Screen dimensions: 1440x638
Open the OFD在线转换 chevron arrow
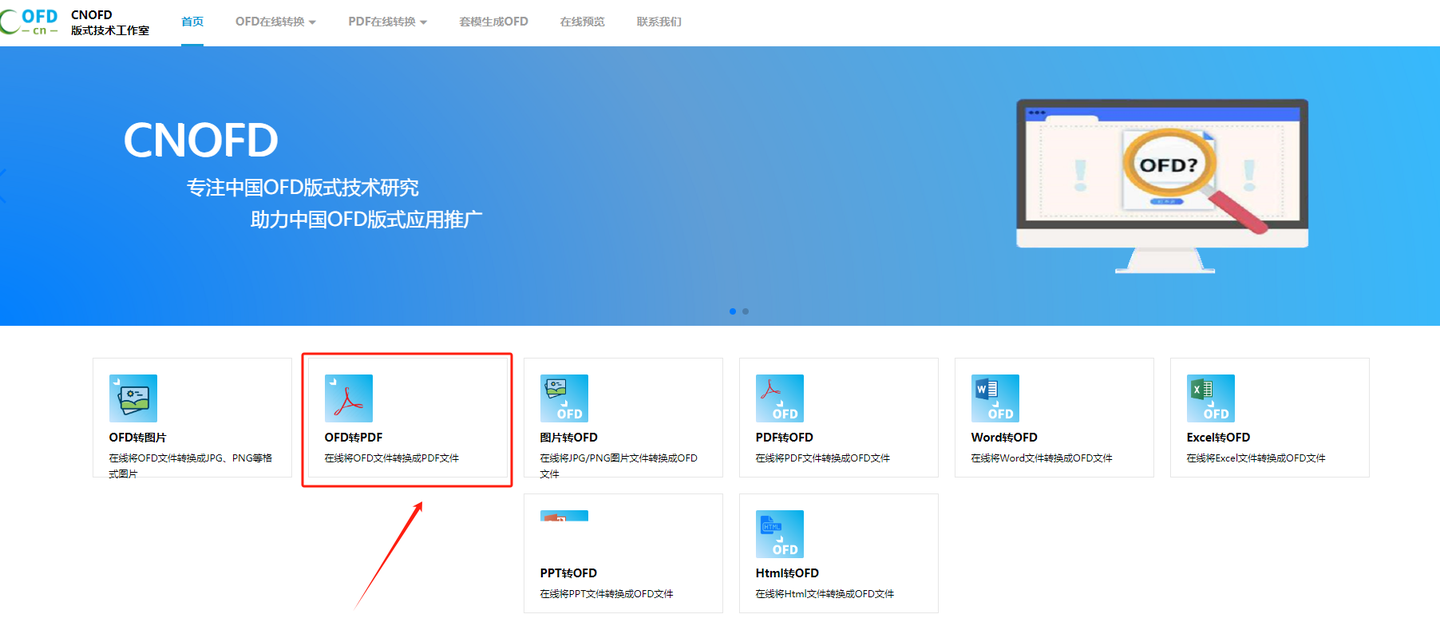[x=314, y=21]
